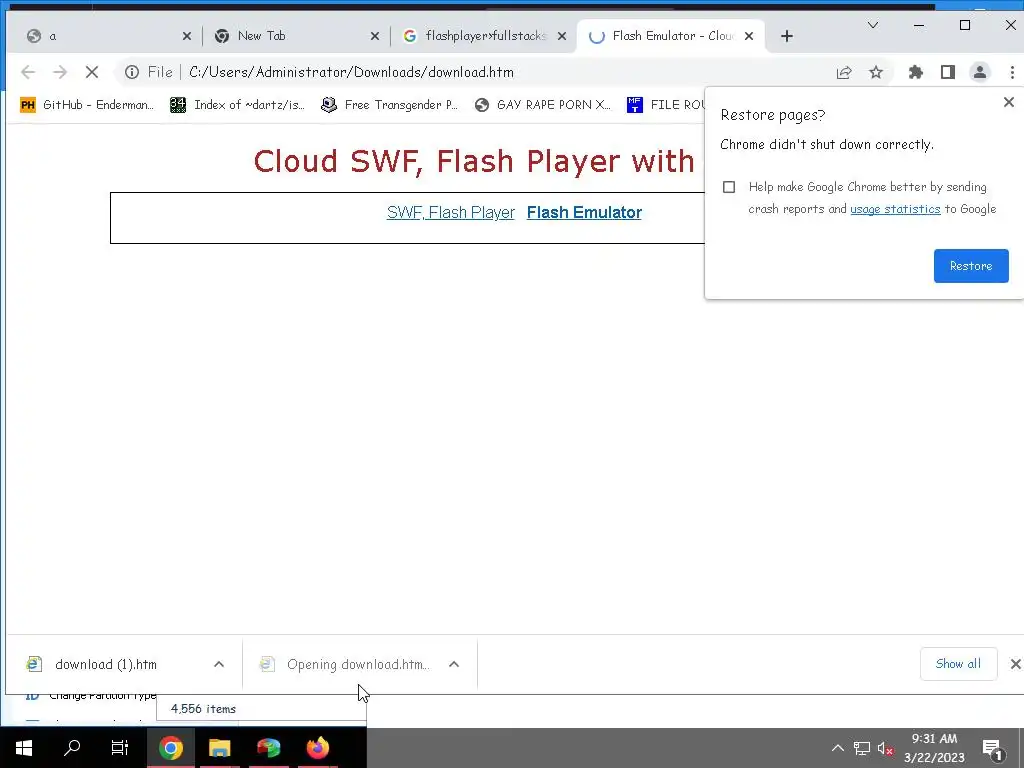Stop loading the page
The width and height of the screenshot is (1024, 768).
(91, 72)
